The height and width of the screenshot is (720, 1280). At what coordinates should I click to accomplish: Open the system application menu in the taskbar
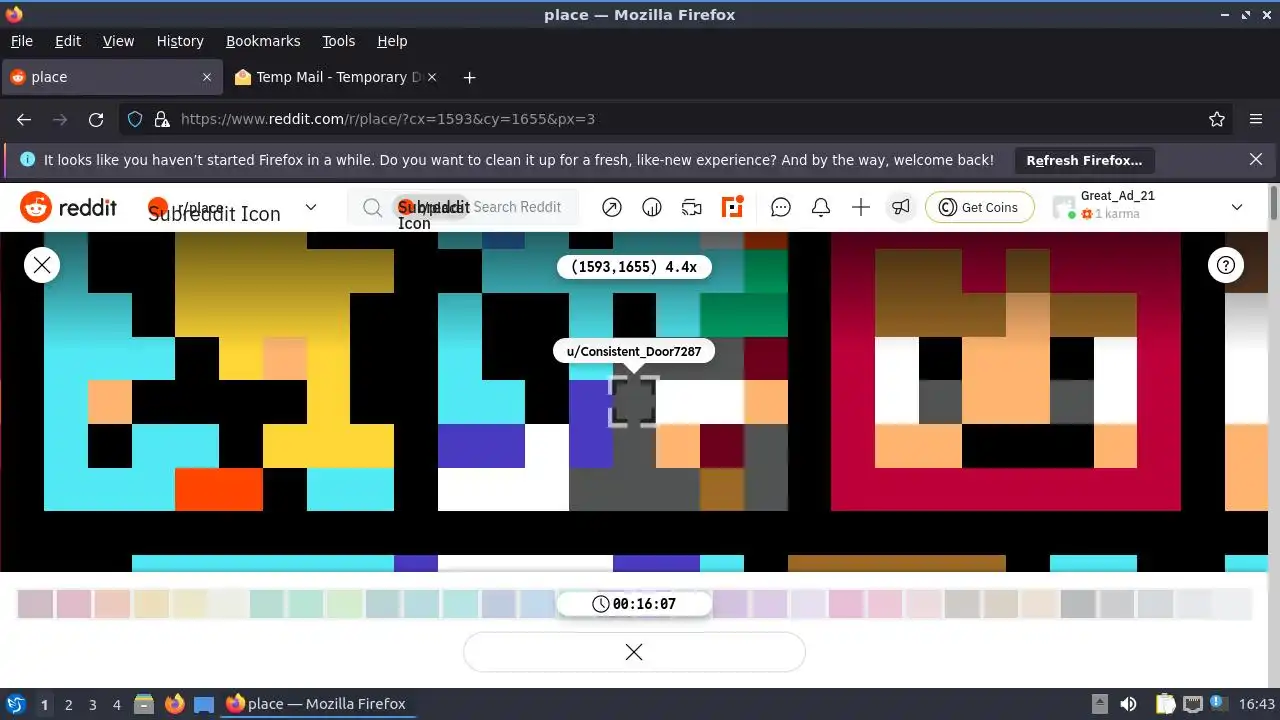tap(15, 704)
